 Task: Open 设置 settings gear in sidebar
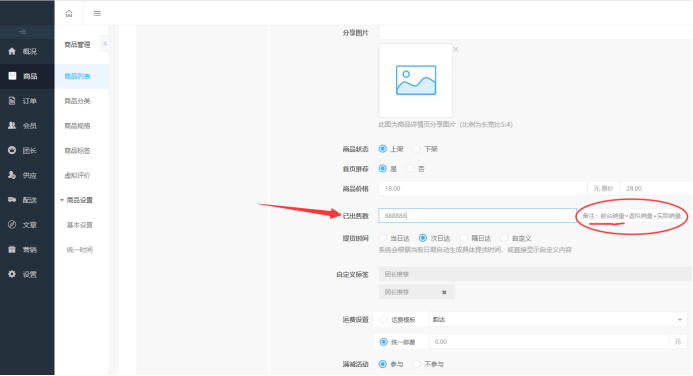[12, 274]
